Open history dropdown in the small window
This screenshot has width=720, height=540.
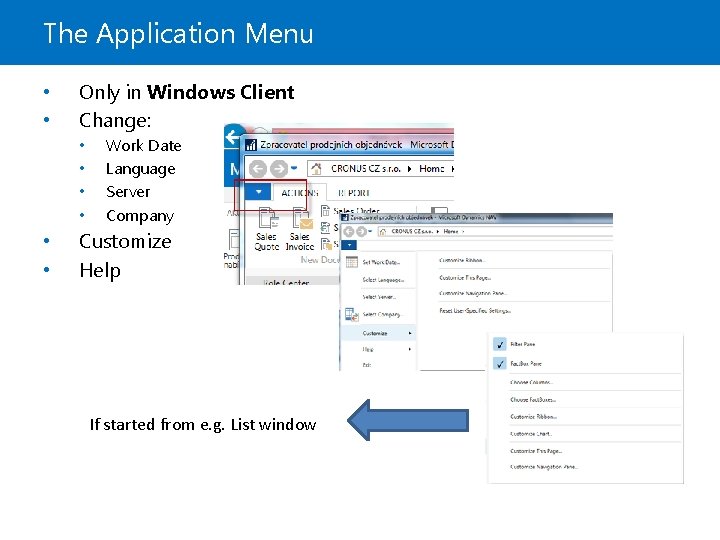pyautogui.click(x=370, y=231)
